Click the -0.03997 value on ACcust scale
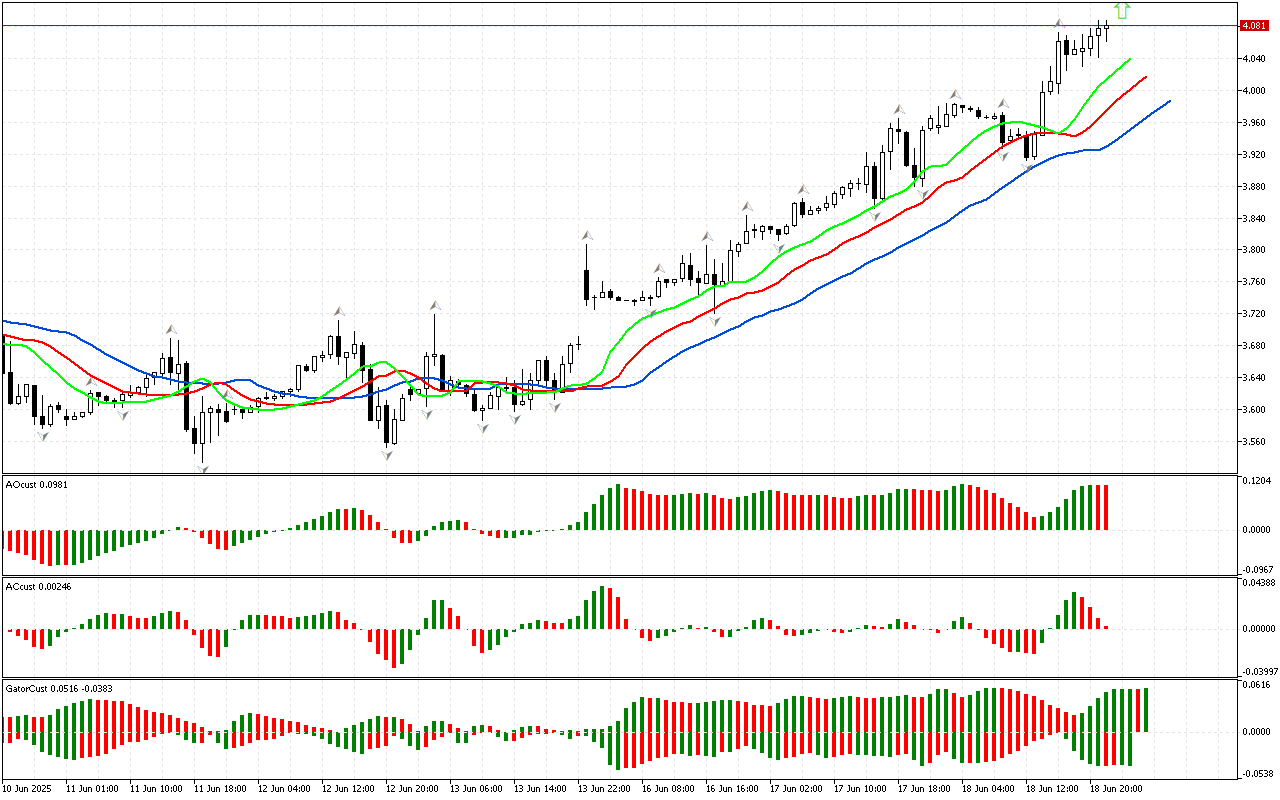The height and width of the screenshot is (800, 1280). point(1258,671)
